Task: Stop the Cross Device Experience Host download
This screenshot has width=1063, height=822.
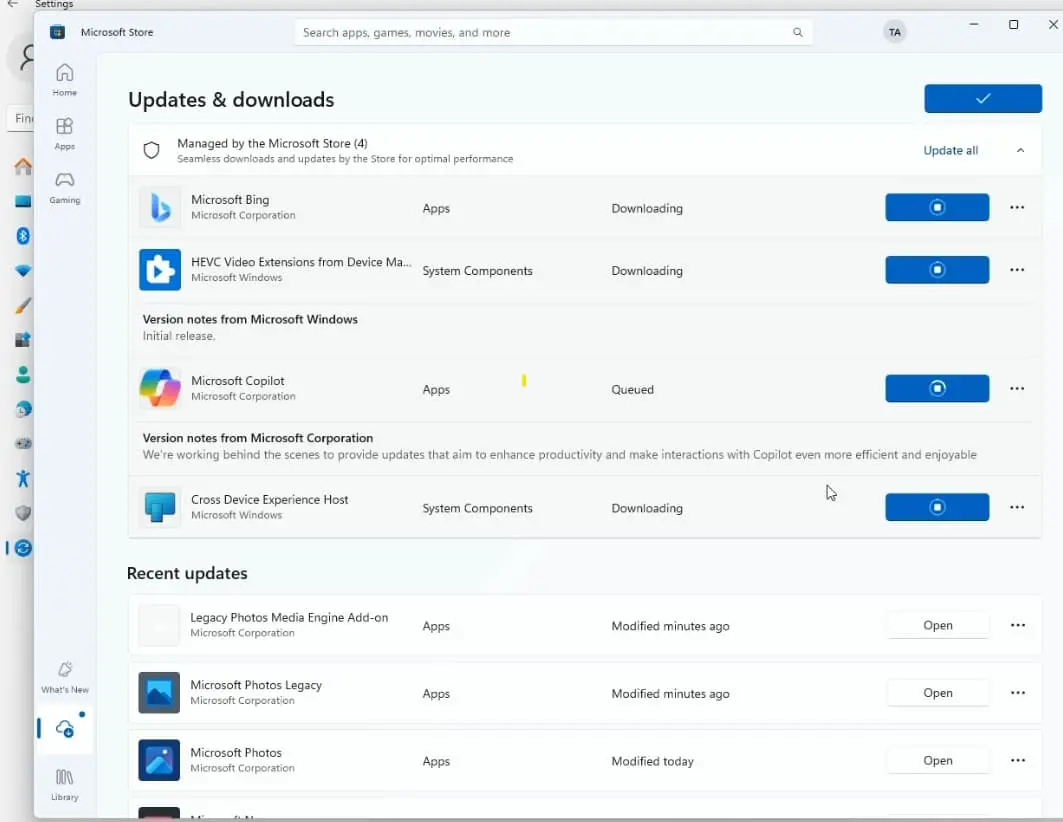Action: [x=937, y=507]
